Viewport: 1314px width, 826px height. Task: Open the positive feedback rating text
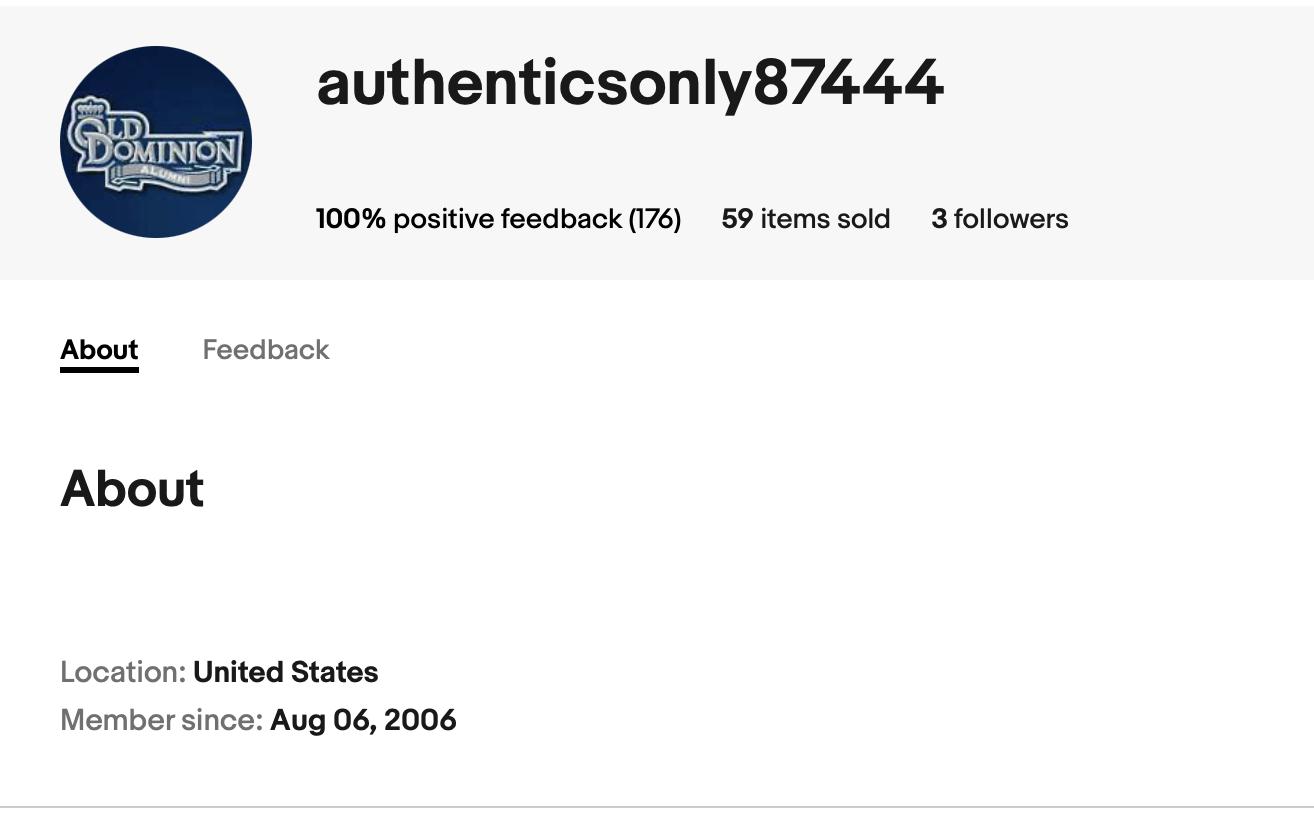tap(498, 219)
